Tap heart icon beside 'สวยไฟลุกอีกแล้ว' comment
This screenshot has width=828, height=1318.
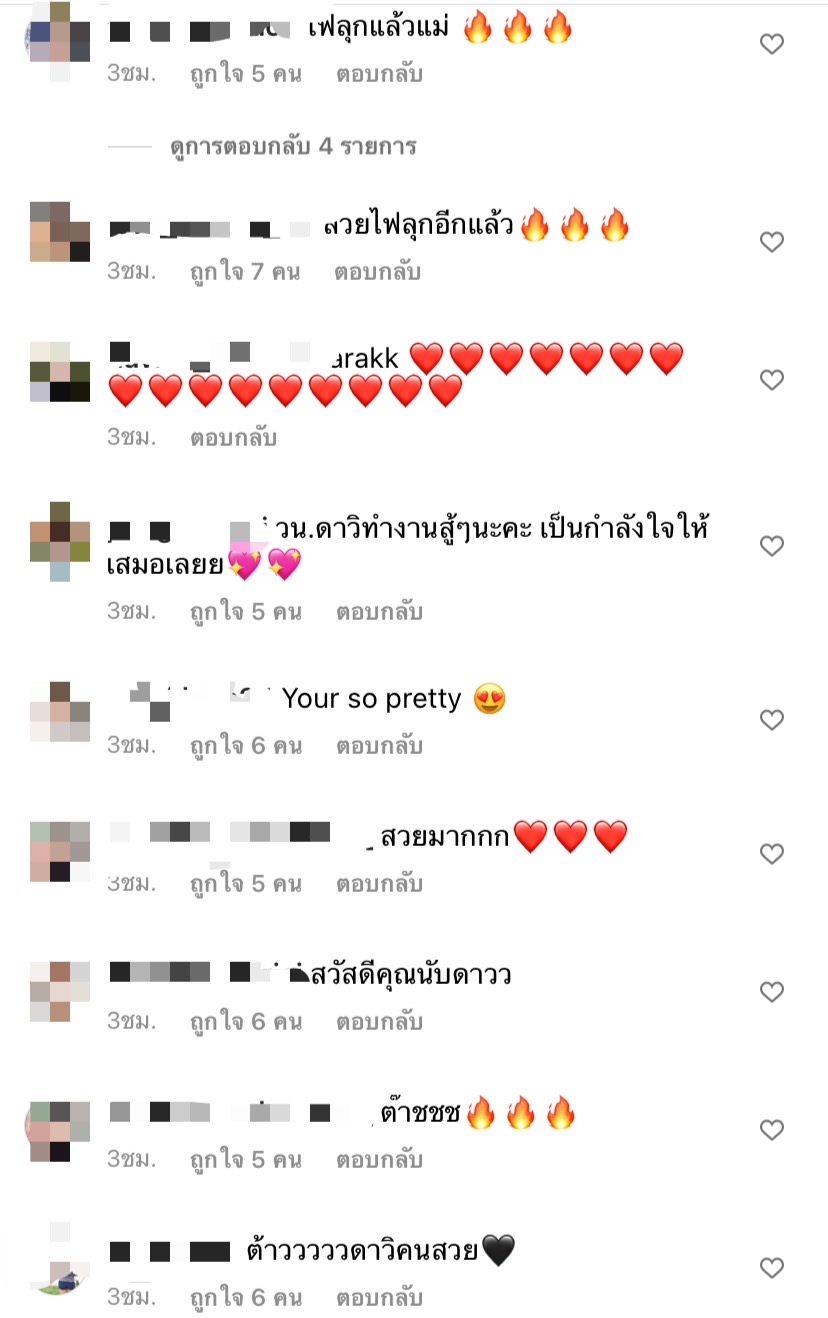(772, 242)
